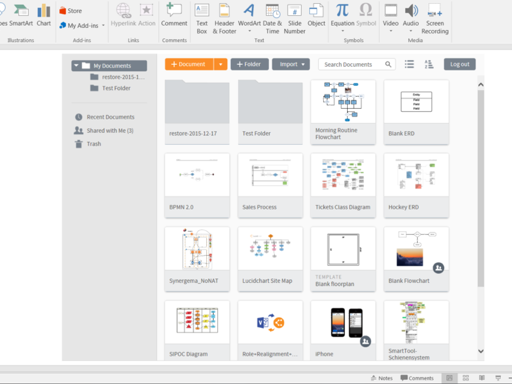The width and height of the screenshot is (512, 384).
Task: Expand WordArt dropdown arrow
Action: [x=249, y=31]
